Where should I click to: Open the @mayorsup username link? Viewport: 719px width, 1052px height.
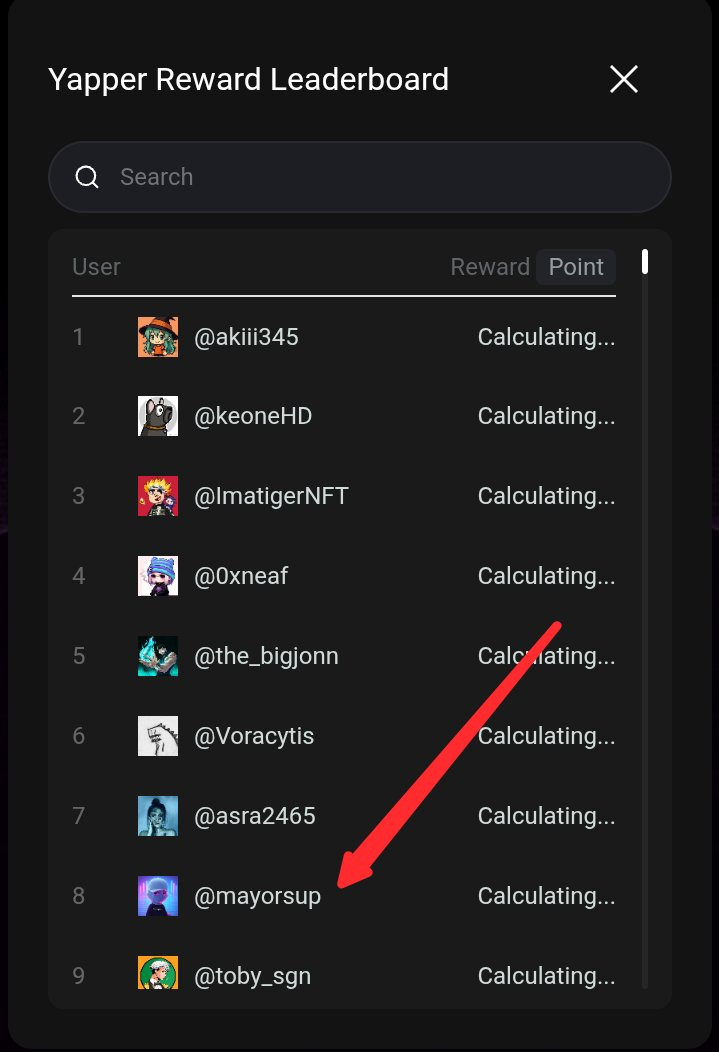click(x=258, y=896)
